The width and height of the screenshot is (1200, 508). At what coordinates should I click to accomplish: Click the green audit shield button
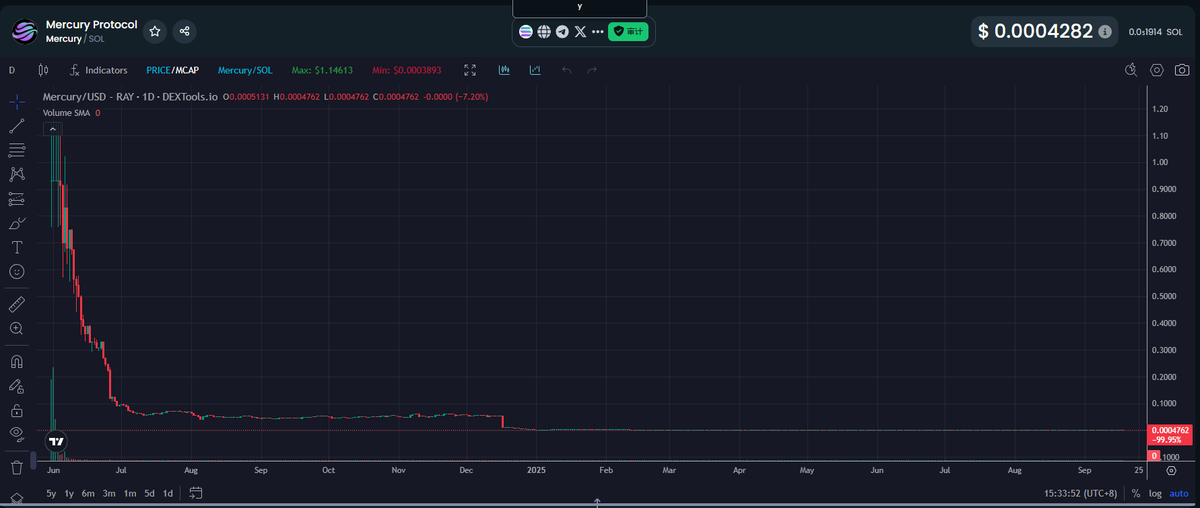tap(628, 32)
